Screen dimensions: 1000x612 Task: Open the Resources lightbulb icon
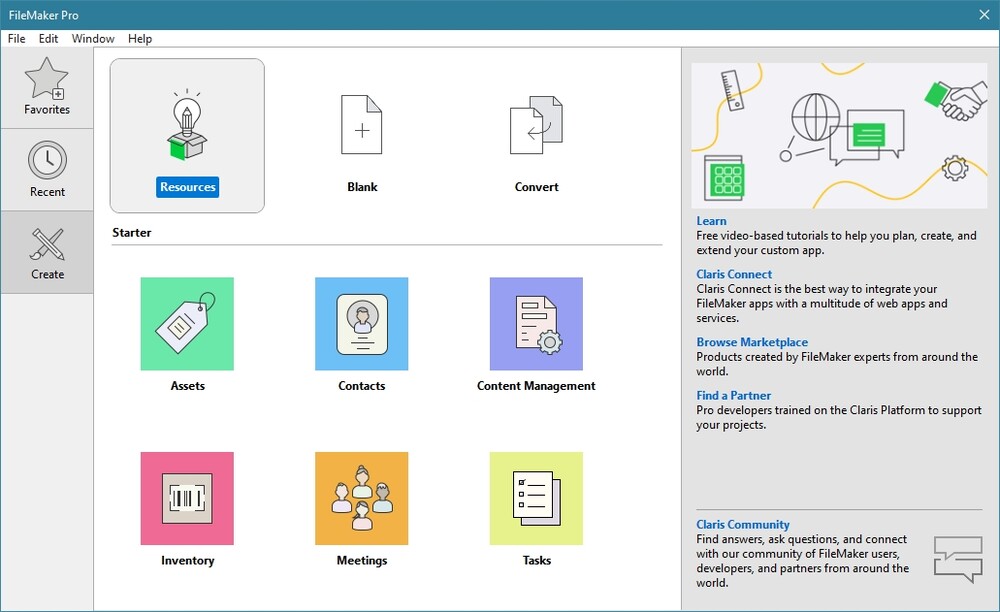point(187,127)
